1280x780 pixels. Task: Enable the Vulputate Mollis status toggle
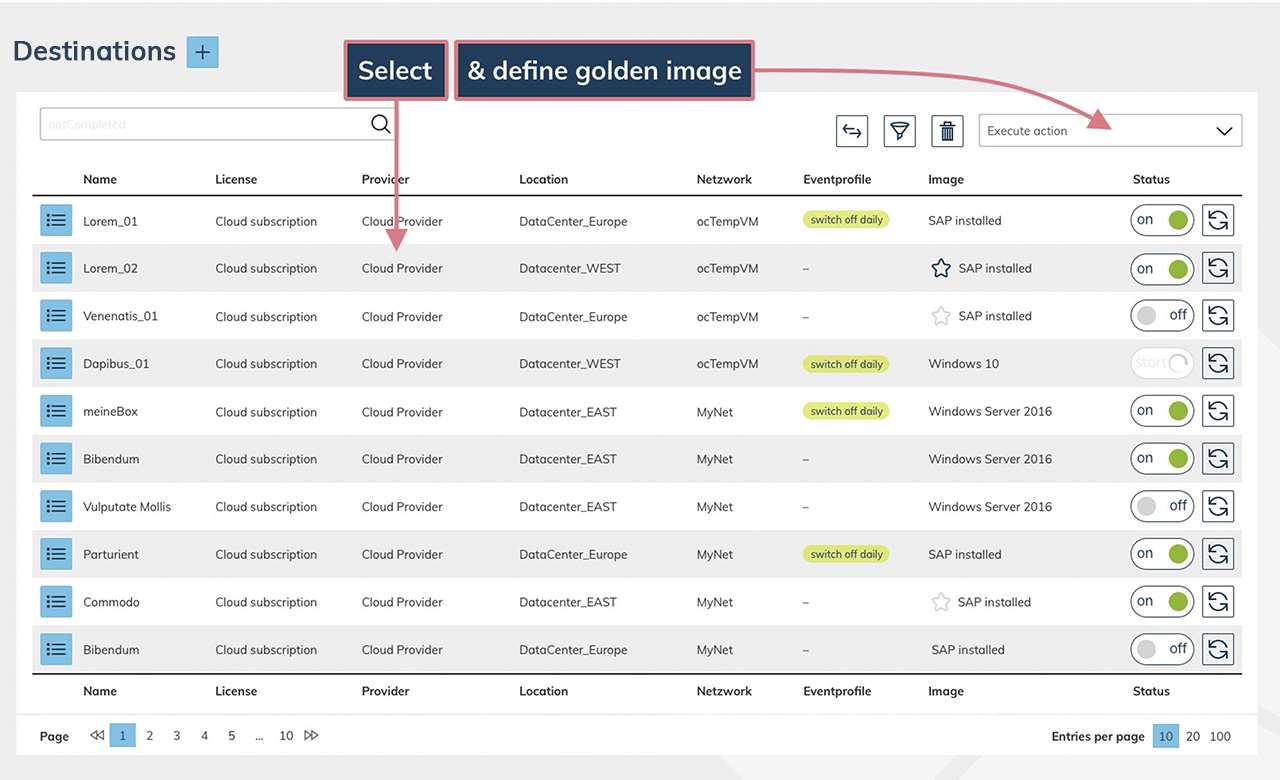[1162, 507]
